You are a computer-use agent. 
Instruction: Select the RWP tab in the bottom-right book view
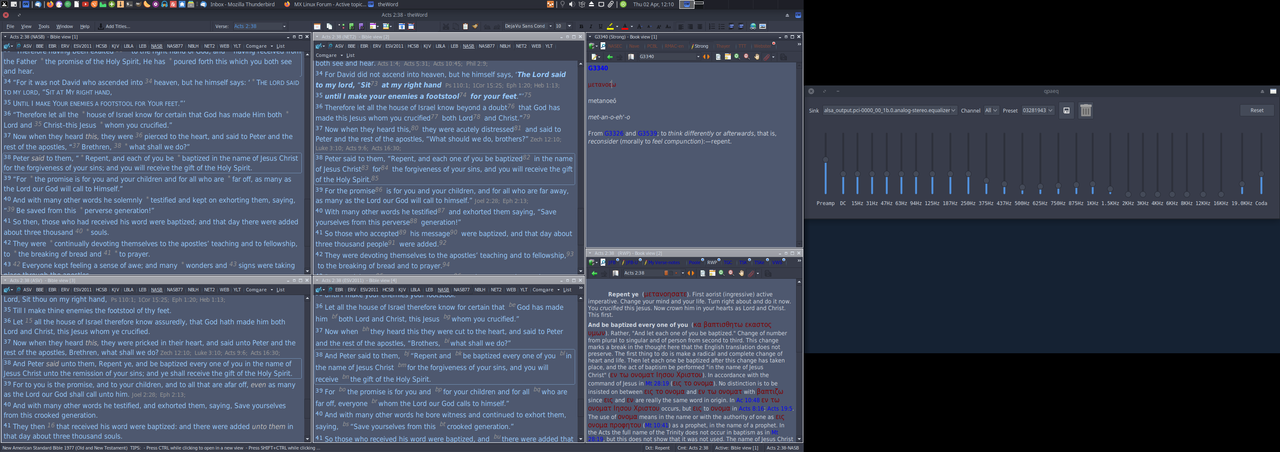(712, 262)
